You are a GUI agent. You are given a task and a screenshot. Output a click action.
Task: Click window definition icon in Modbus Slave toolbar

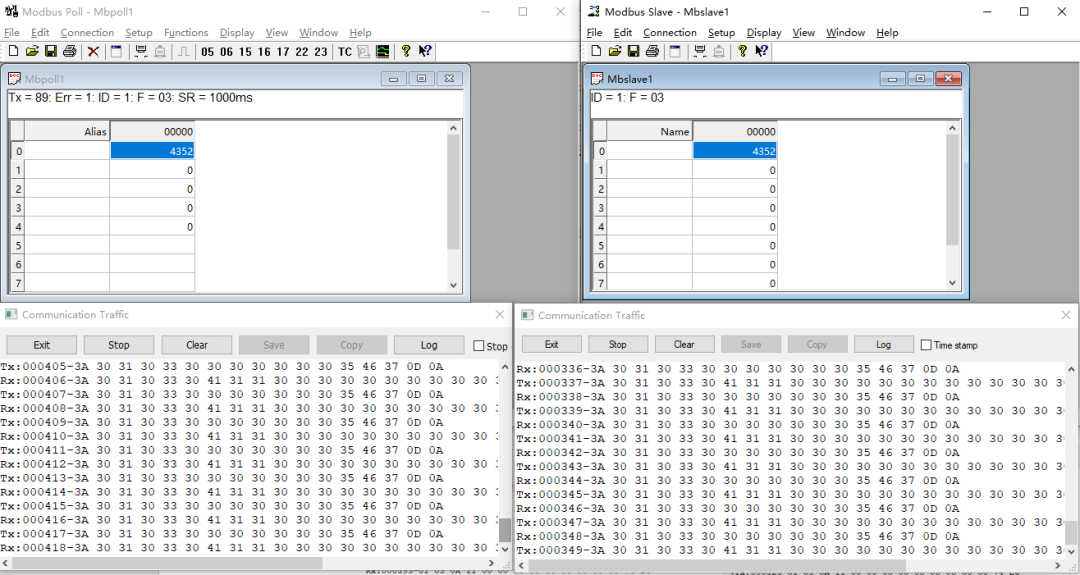[676, 51]
